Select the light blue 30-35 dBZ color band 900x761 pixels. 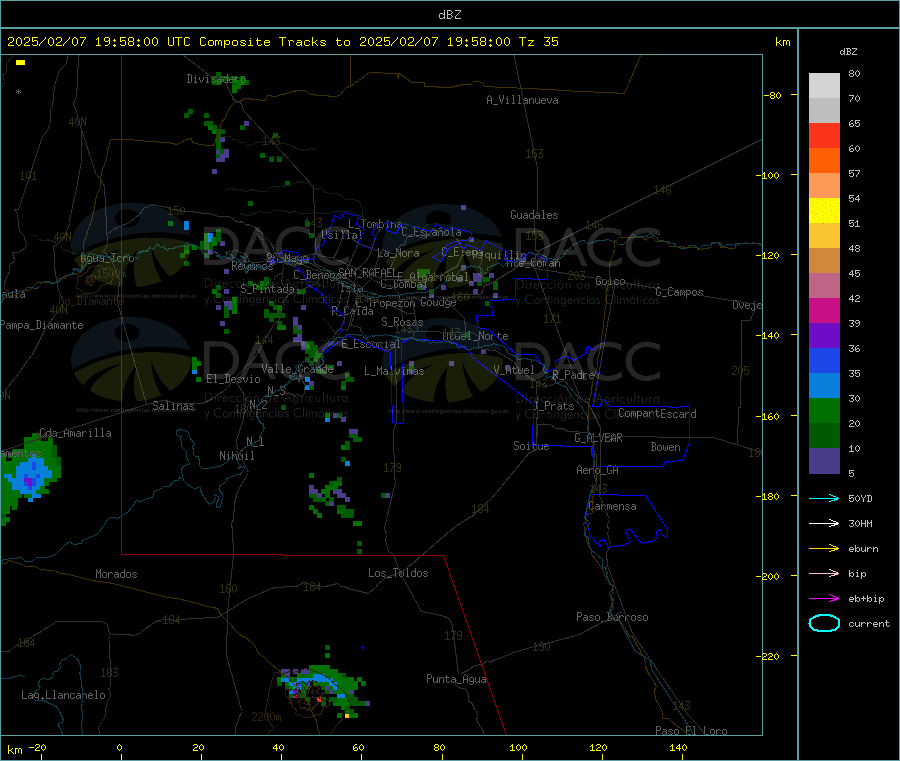(824, 386)
